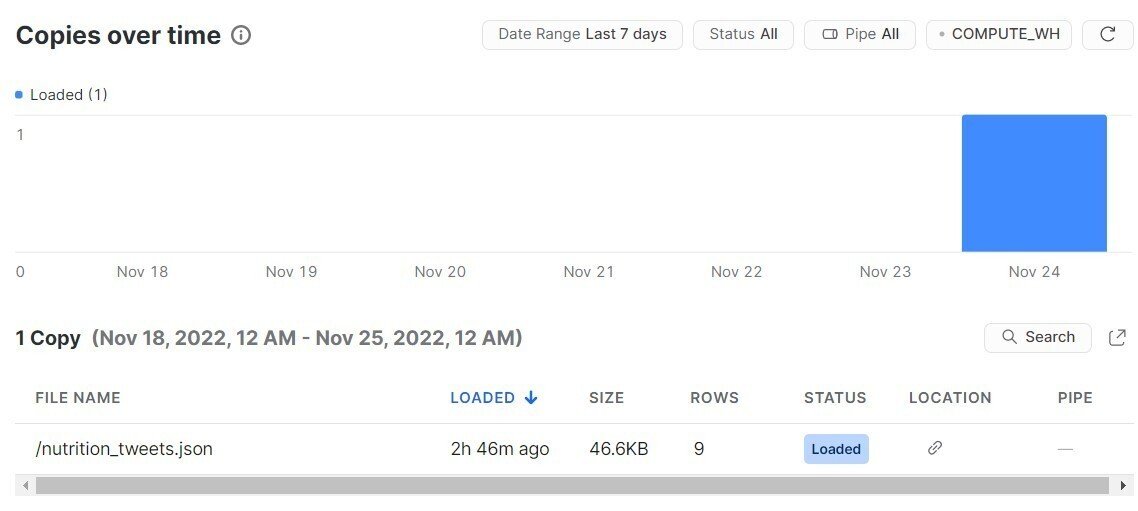Sort the table by ROWS column header
Screen dimensions: 1138x511
(x=714, y=398)
